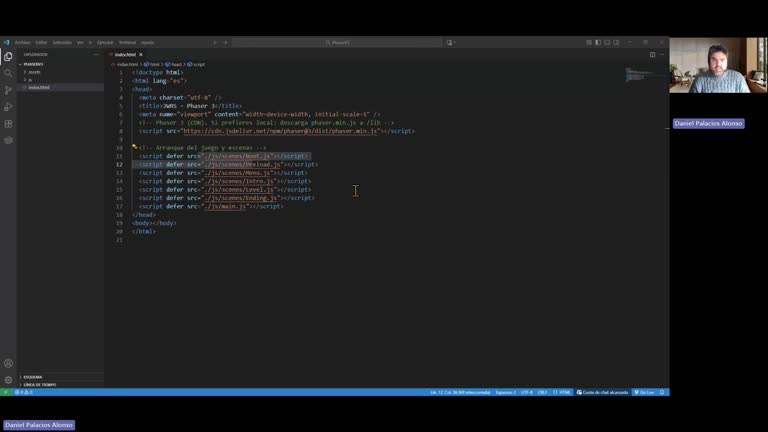
Task: Follow the ./js/scenes/Menu.js script link
Action: 237,173
